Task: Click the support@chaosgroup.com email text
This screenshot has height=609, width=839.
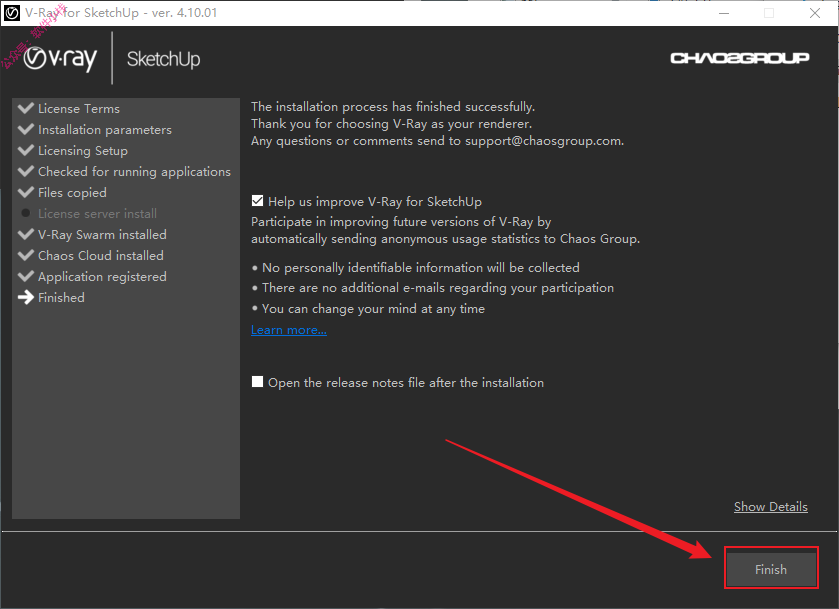Action: (544, 141)
